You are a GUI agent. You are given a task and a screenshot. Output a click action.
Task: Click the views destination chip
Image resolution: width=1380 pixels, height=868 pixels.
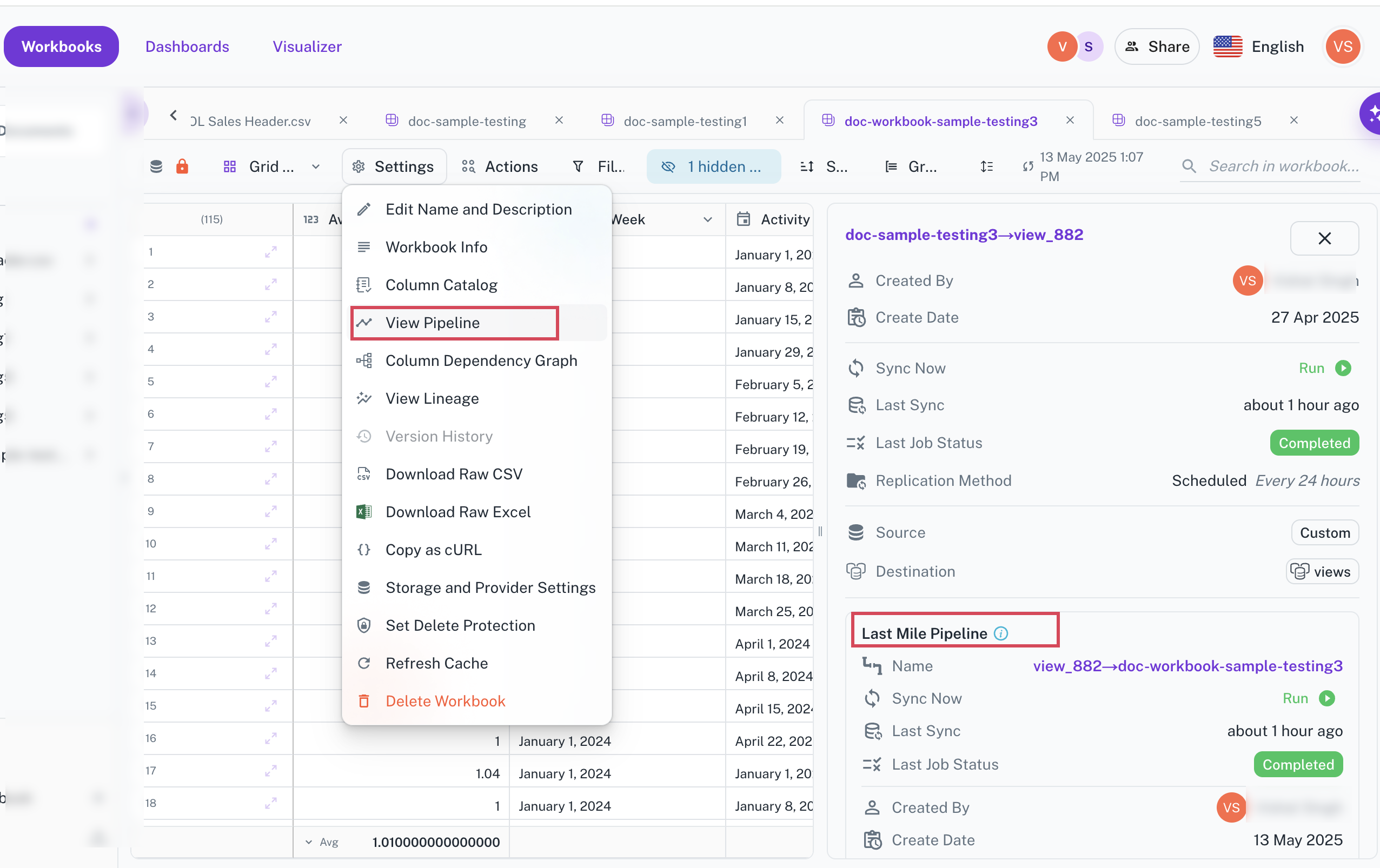(x=1322, y=571)
